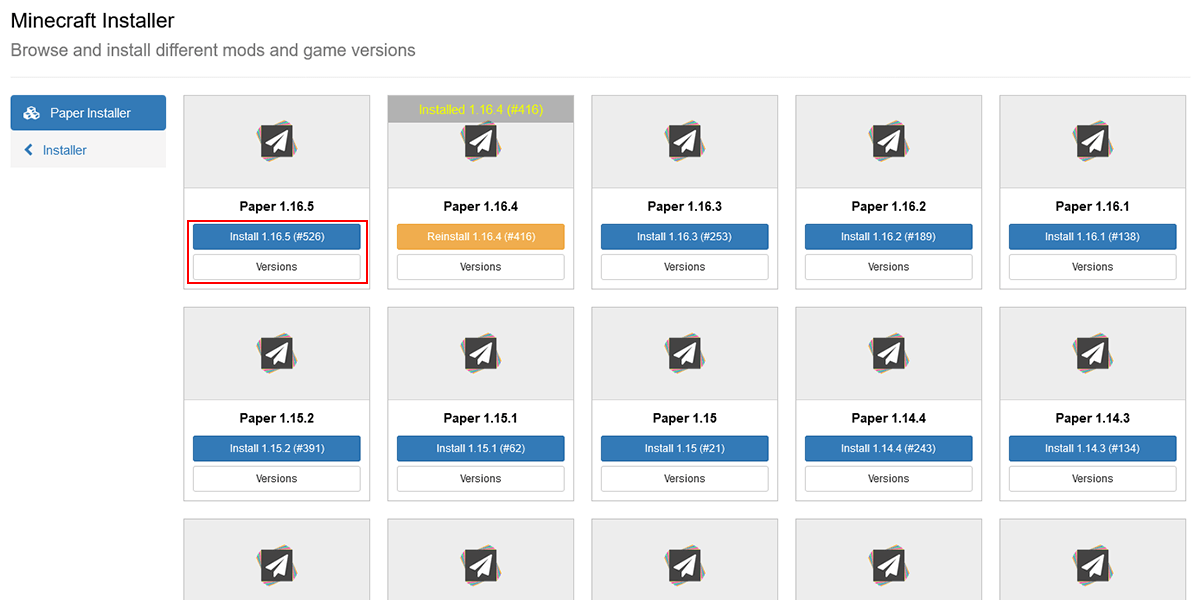Open Versions for Paper 1.15.2
This screenshot has width=1200, height=600.
coord(277,479)
